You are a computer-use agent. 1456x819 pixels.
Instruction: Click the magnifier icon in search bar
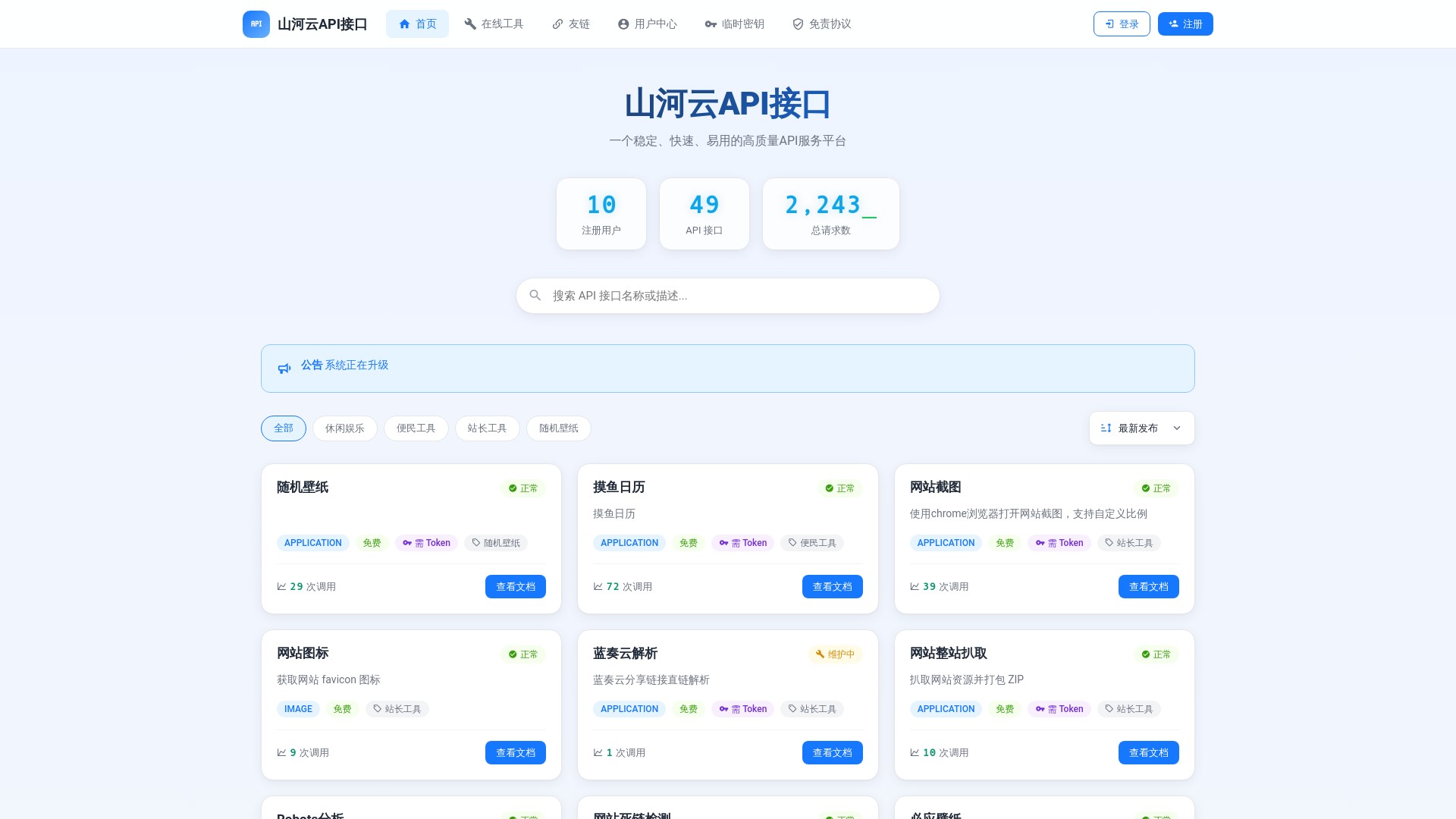(535, 296)
